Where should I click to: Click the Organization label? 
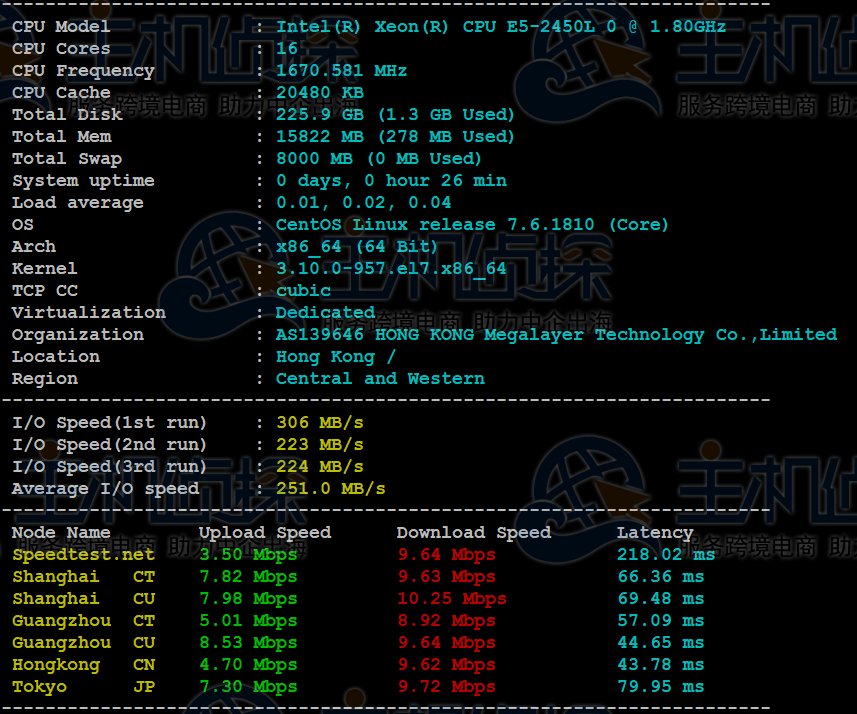78,335
